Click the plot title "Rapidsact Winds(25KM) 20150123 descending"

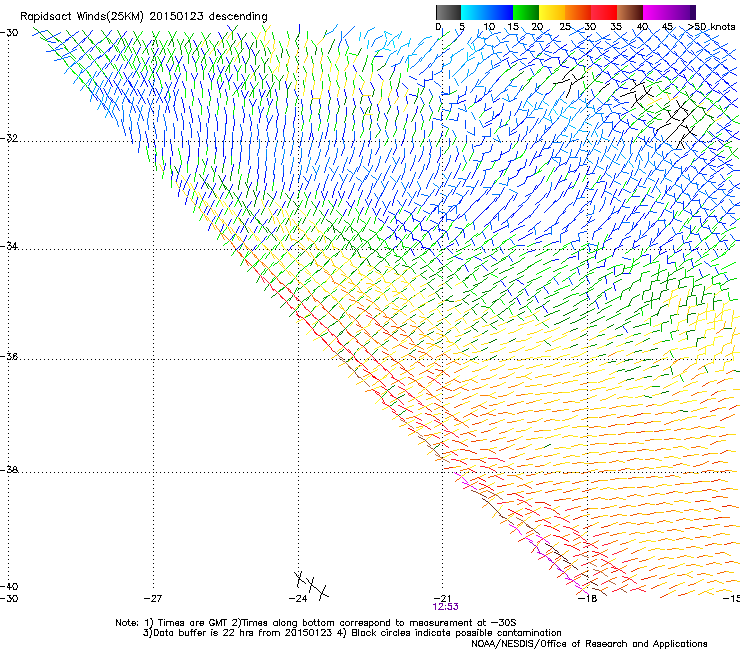[143, 17]
